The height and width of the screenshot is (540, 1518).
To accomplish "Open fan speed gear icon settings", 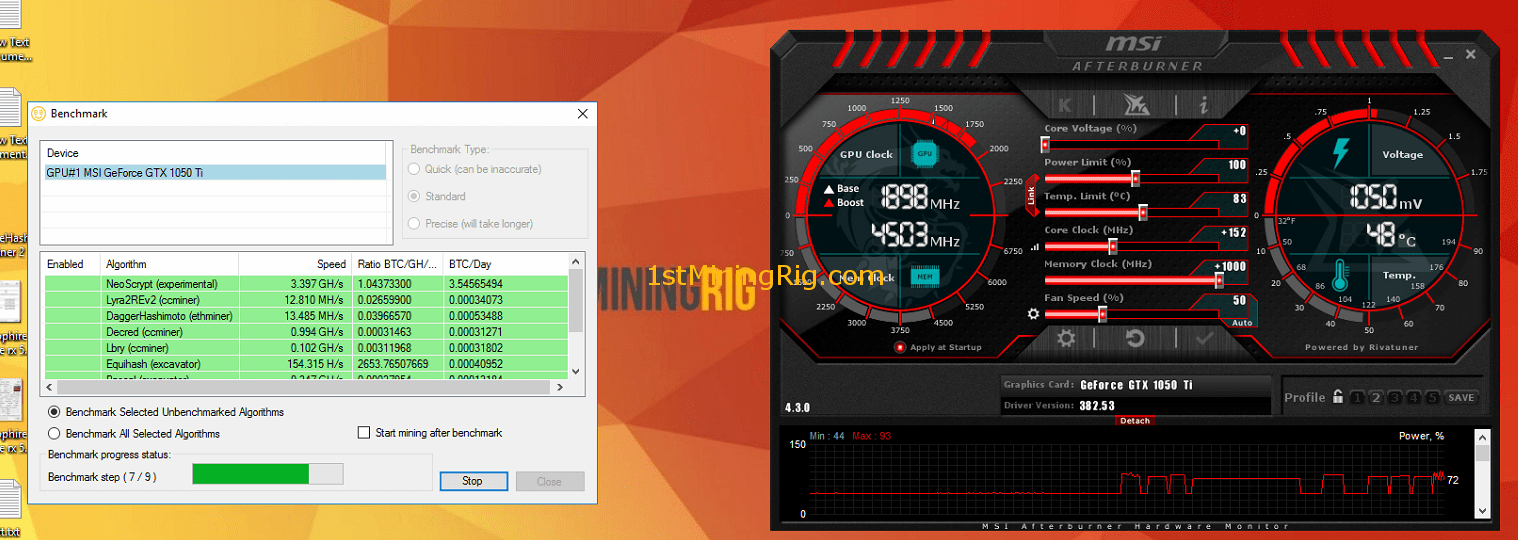I will [1034, 314].
